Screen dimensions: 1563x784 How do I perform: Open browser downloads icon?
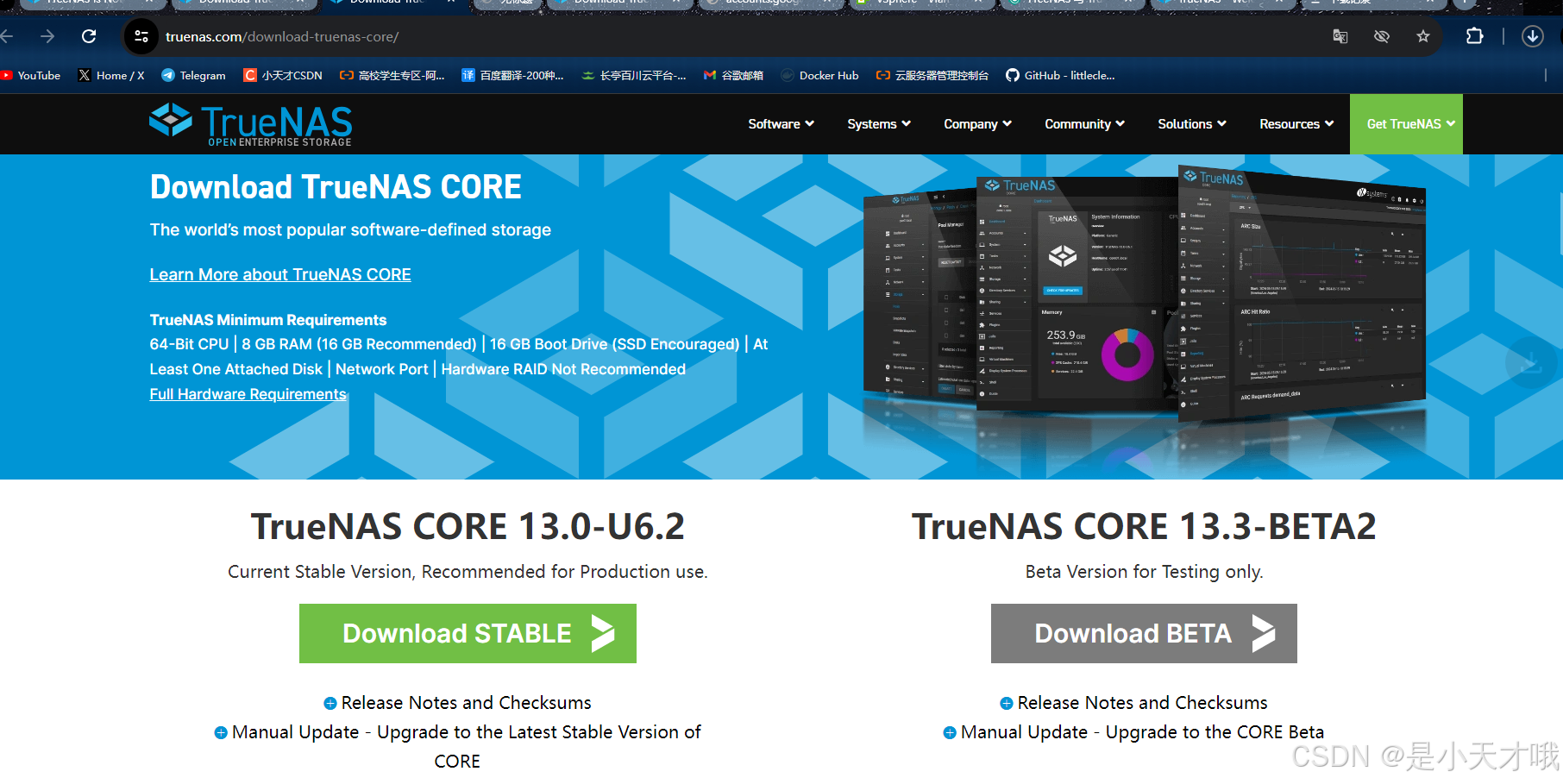coord(1533,36)
